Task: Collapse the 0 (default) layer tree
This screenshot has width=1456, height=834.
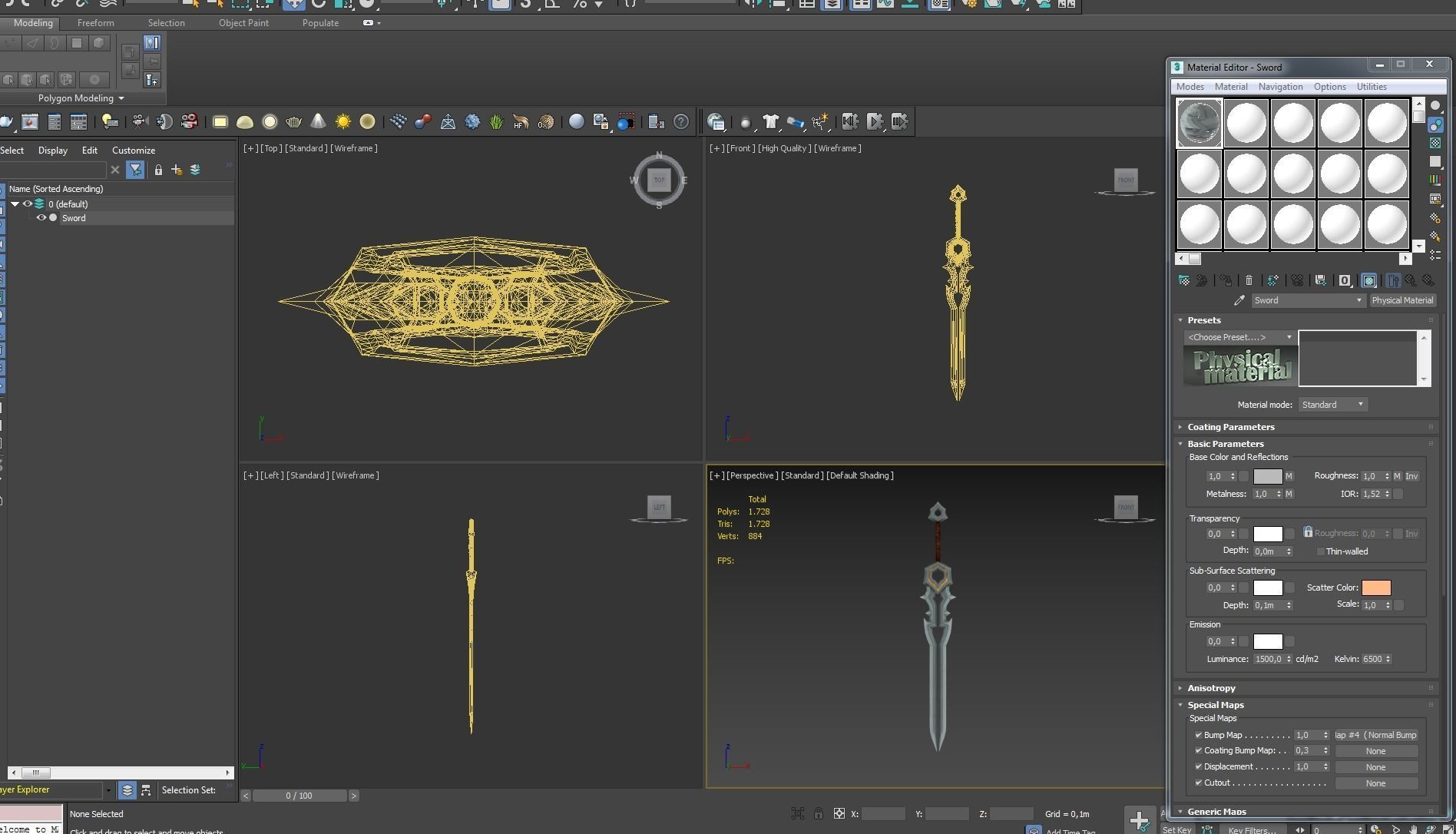Action: pyautogui.click(x=15, y=204)
